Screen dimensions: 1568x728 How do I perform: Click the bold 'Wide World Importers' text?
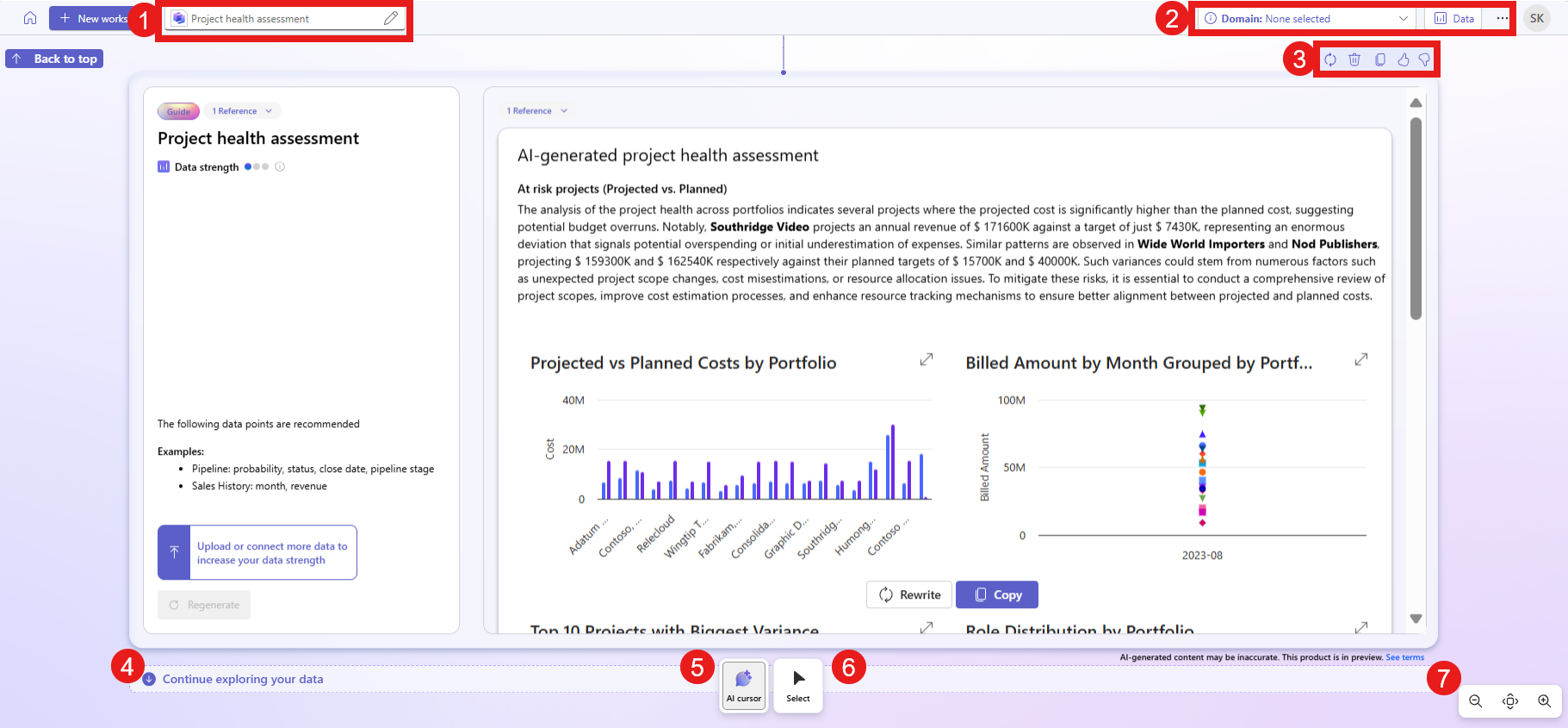[1201, 244]
